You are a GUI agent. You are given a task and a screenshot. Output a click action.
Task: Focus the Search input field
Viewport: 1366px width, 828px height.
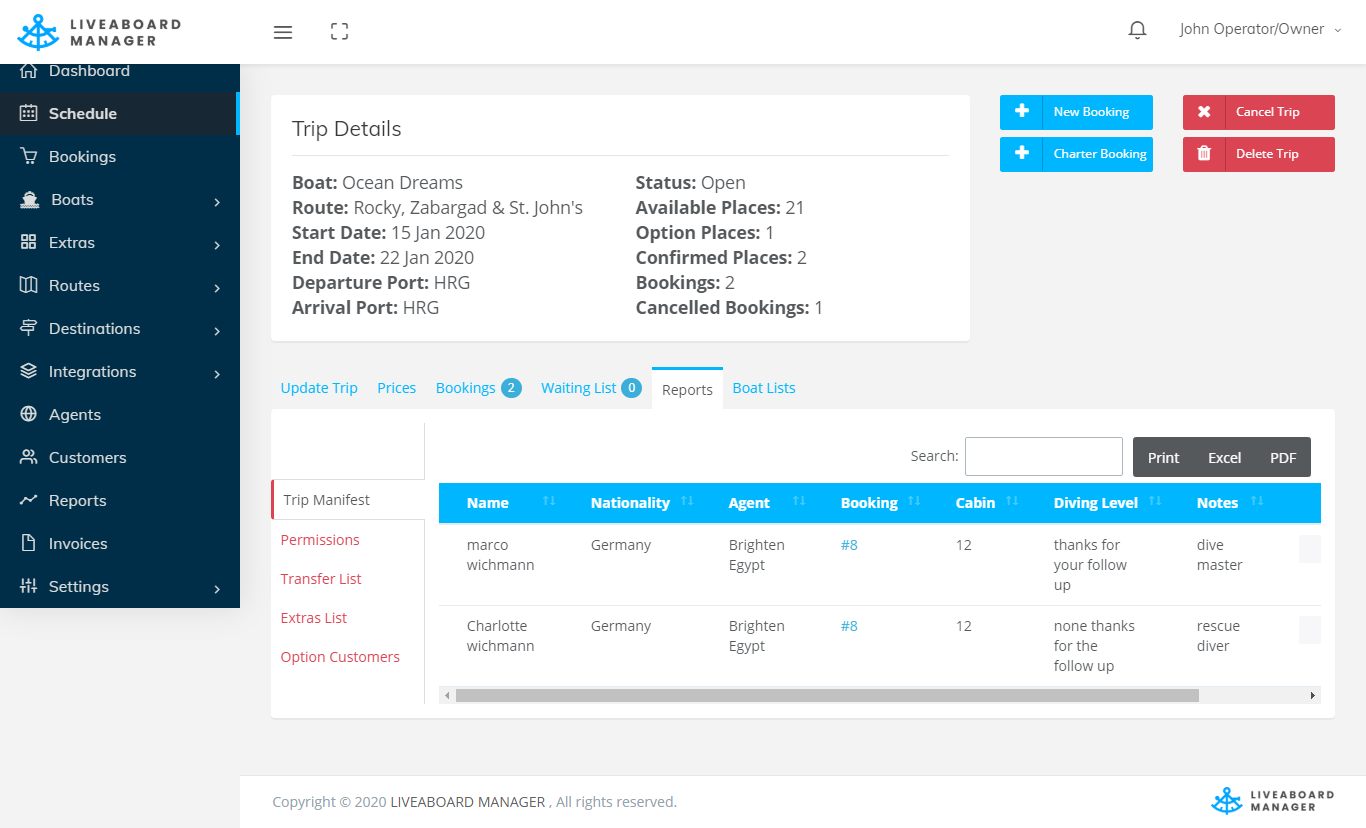pyautogui.click(x=1043, y=456)
